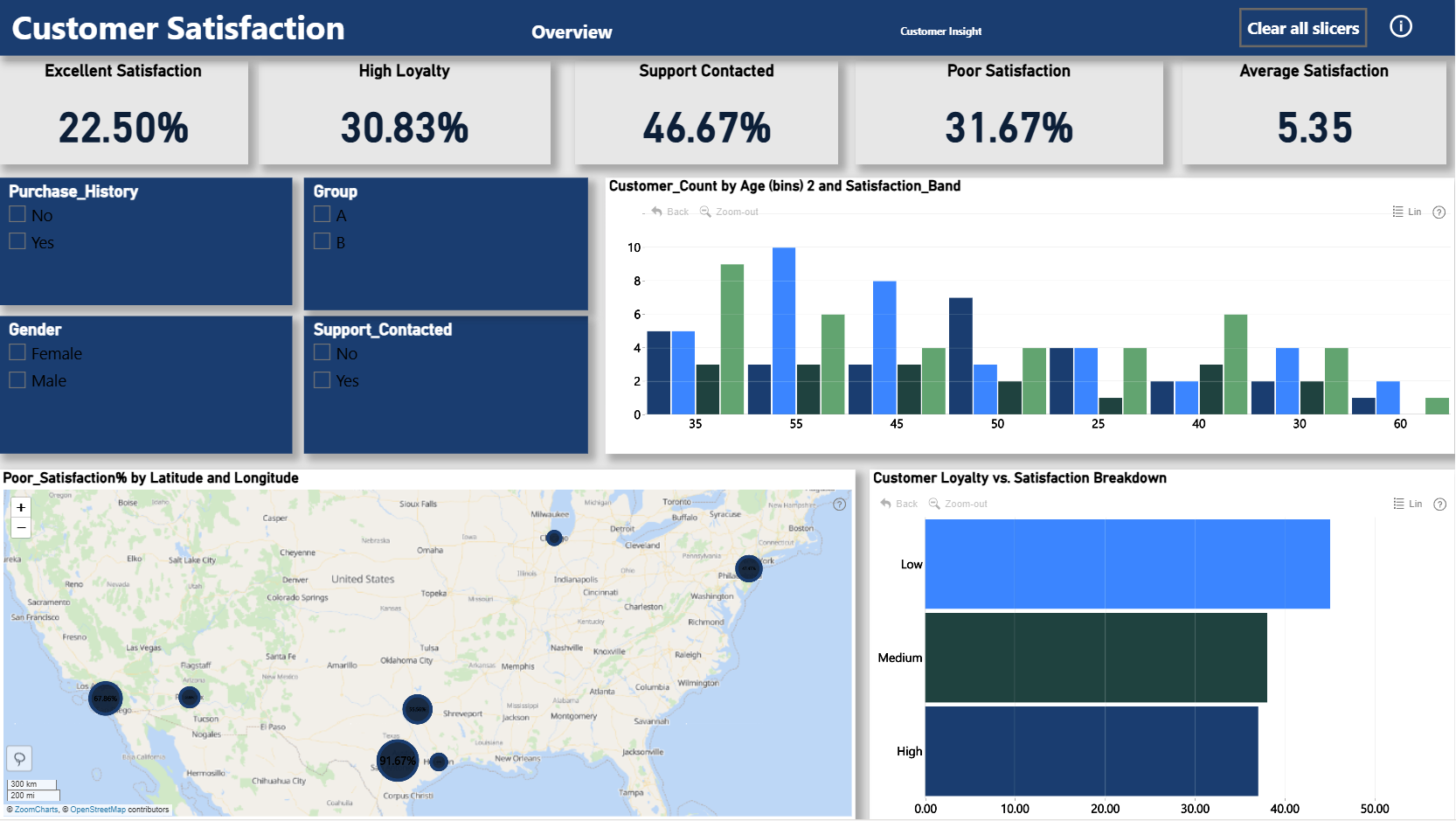Select the Excellent Satisfaction 22.50% card
1456x821 pixels.
[x=124, y=111]
